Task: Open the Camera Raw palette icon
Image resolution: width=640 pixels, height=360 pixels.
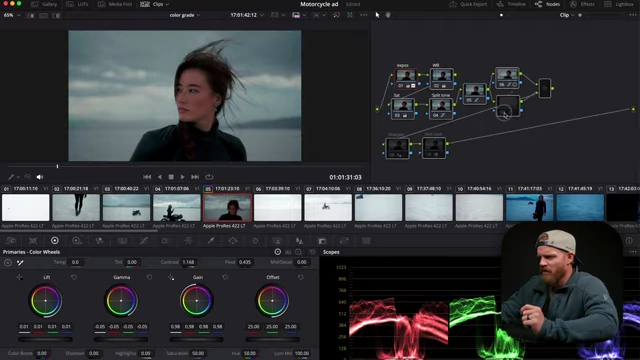Action: coord(11,241)
